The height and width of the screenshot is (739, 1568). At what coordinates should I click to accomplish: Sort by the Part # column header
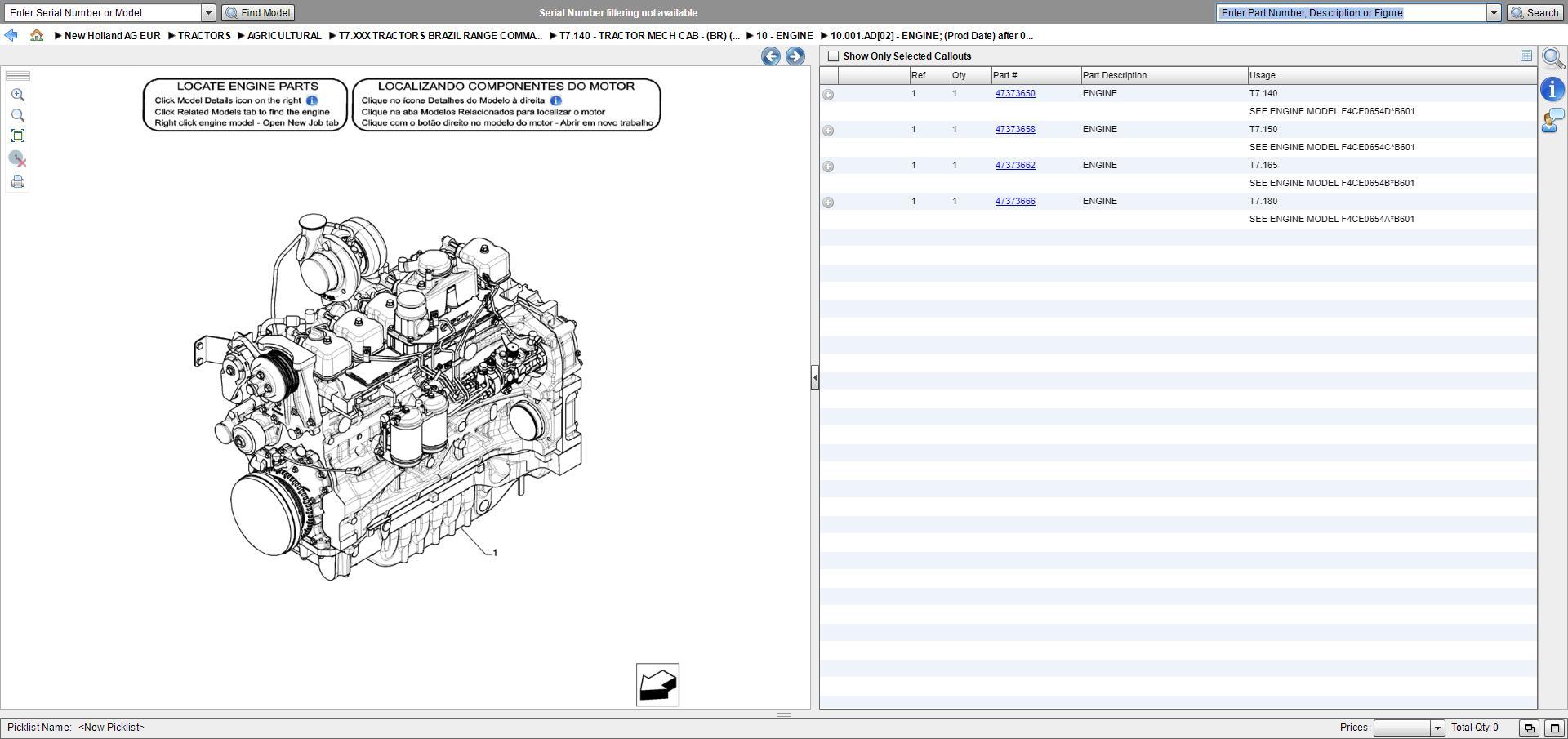click(1036, 75)
